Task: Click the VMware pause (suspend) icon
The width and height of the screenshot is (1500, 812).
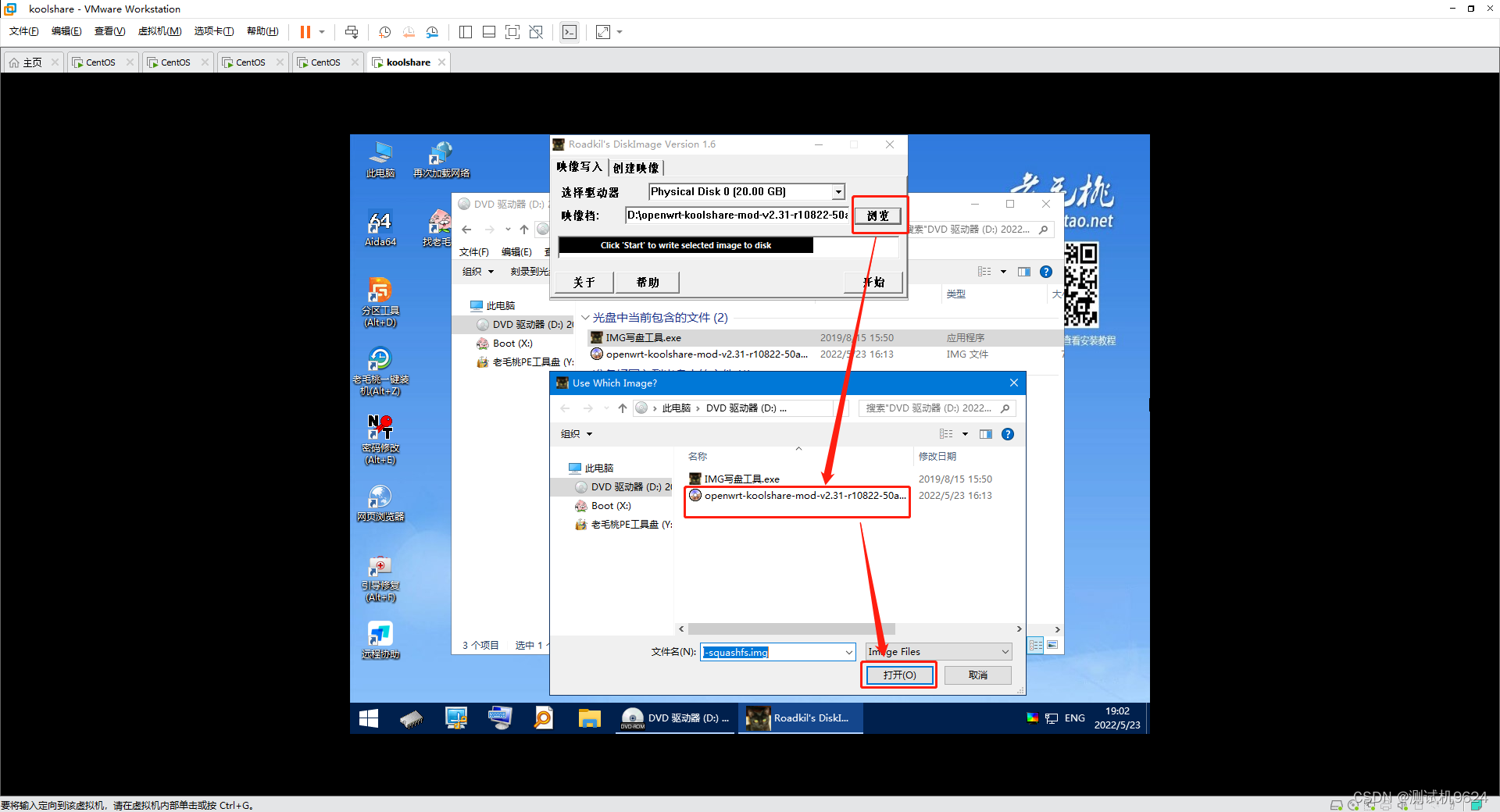Action: click(x=305, y=32)
